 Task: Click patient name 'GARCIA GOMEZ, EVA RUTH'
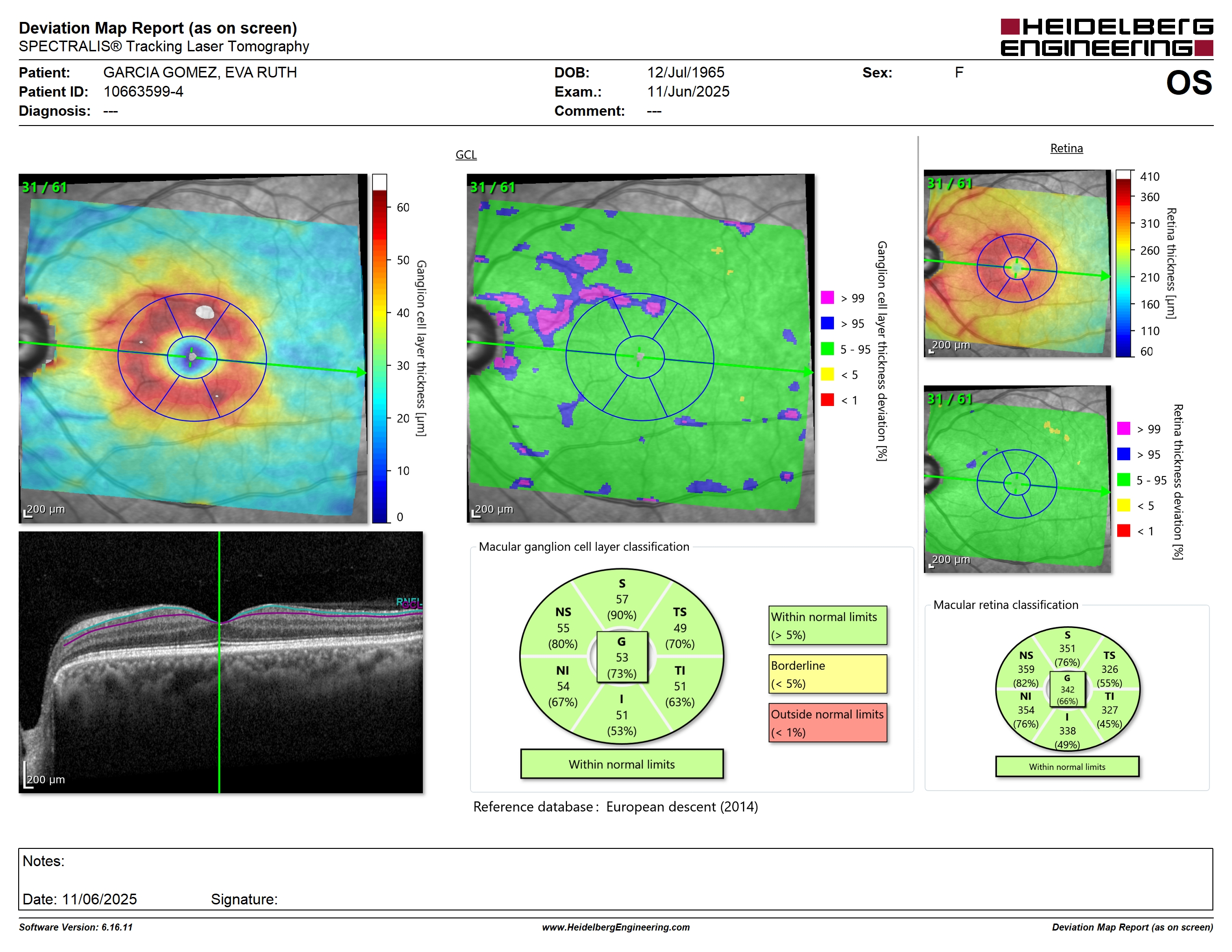click(200, 72)
